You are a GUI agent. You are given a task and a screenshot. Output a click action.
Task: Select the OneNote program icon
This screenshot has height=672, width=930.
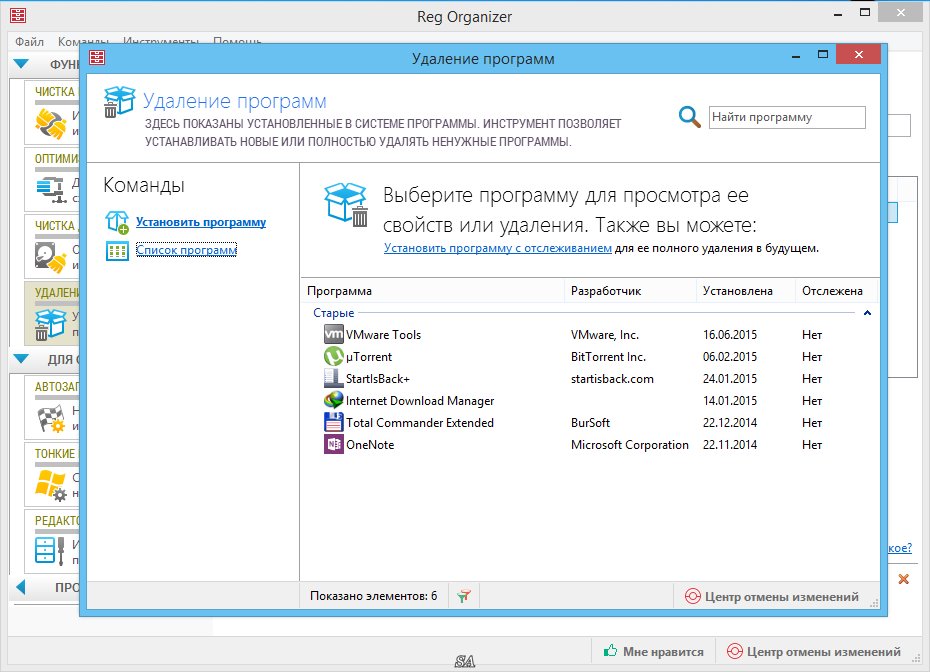(333, 444)
